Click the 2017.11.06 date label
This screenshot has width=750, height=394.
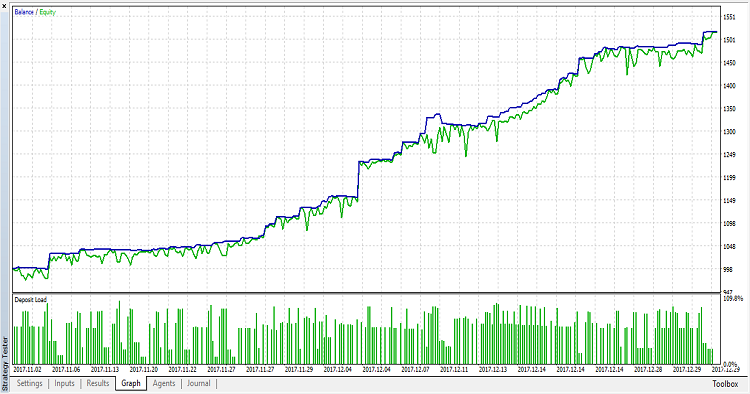tap(66, 370)
